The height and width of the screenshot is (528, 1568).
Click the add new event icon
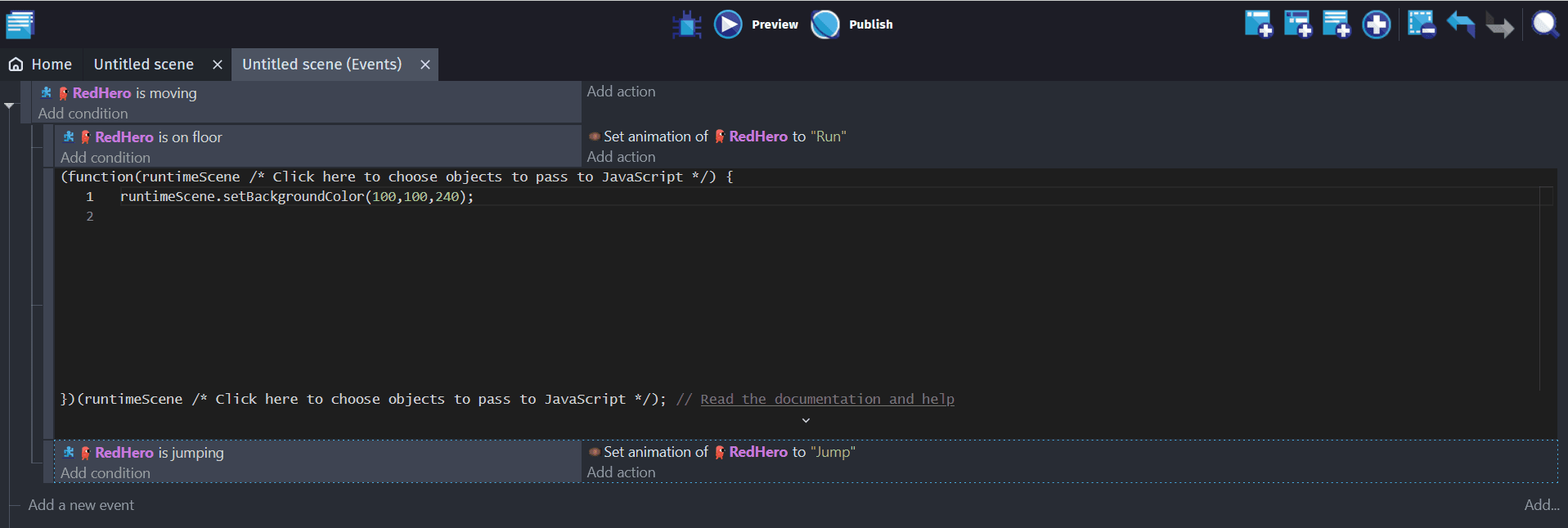tap(1258, 25)
